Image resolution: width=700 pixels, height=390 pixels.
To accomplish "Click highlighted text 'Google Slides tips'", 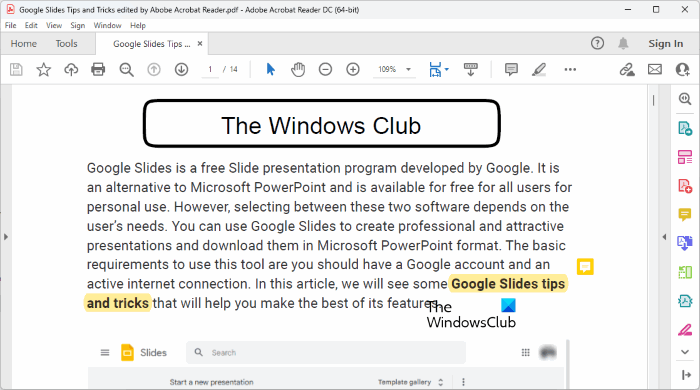I will (x=508, y=284).
